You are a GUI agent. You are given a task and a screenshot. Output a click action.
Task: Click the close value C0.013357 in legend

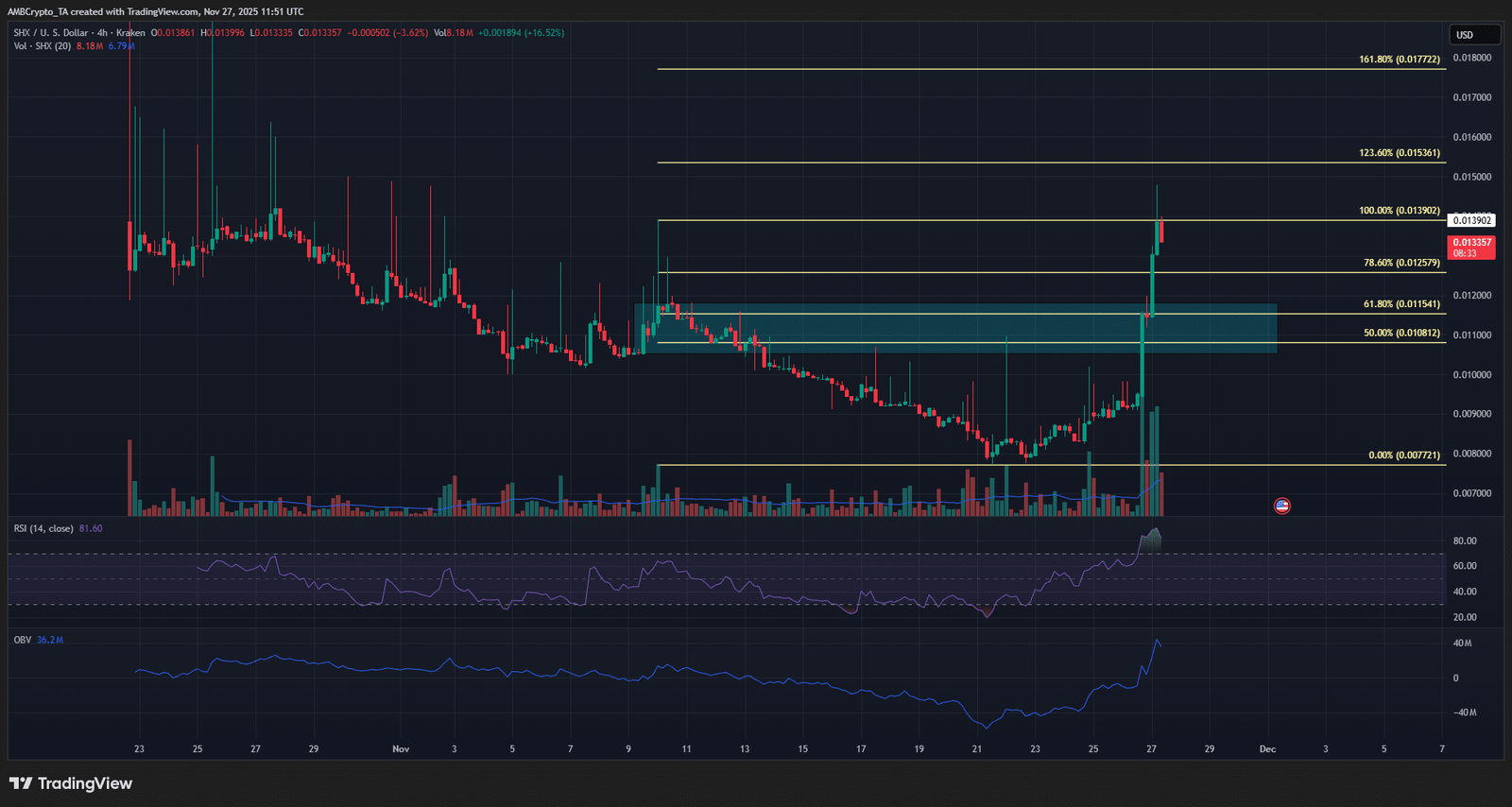320,33
